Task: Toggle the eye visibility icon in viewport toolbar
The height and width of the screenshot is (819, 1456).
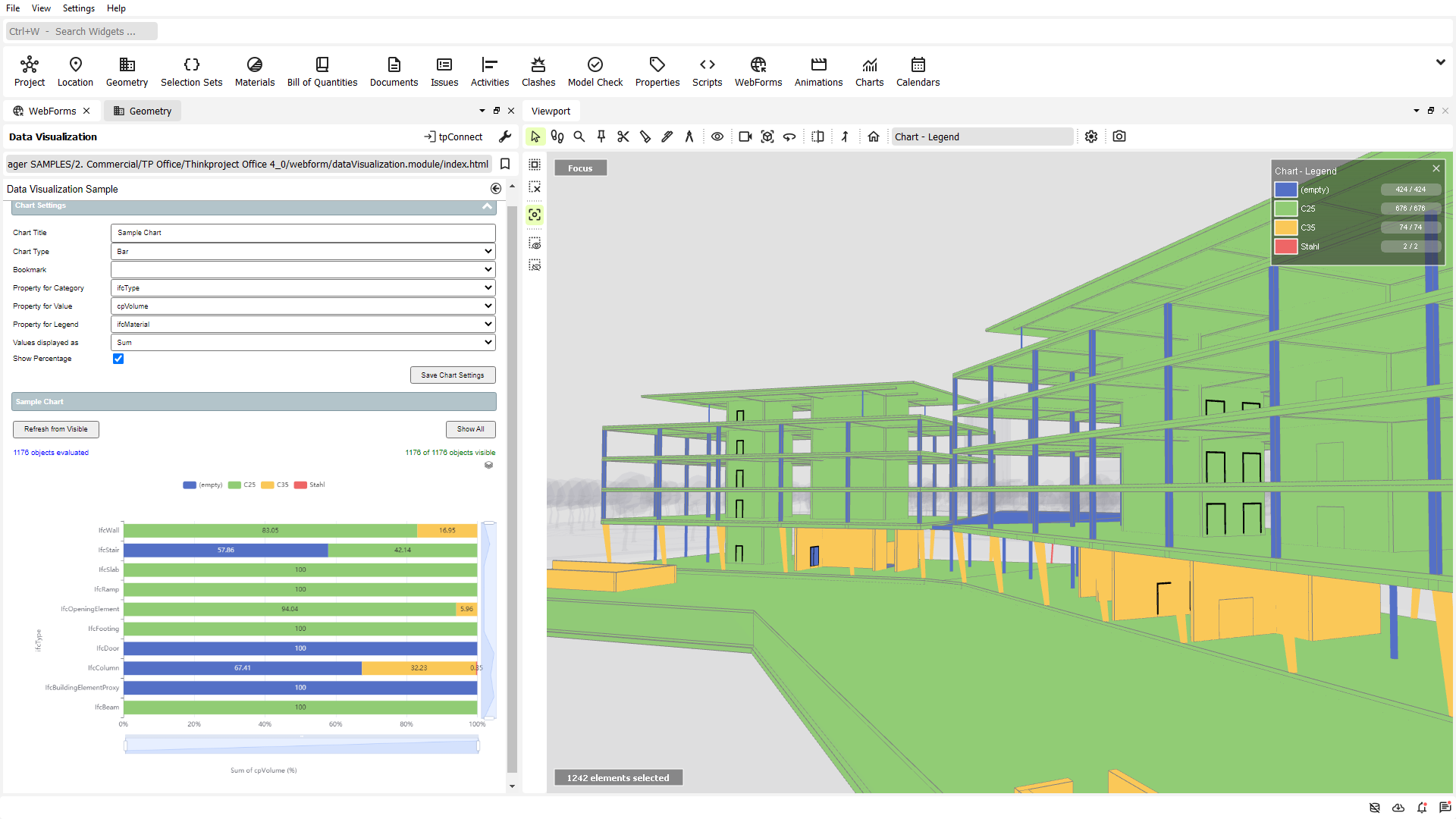Action: pyautogui.click(x=717, y=136)
